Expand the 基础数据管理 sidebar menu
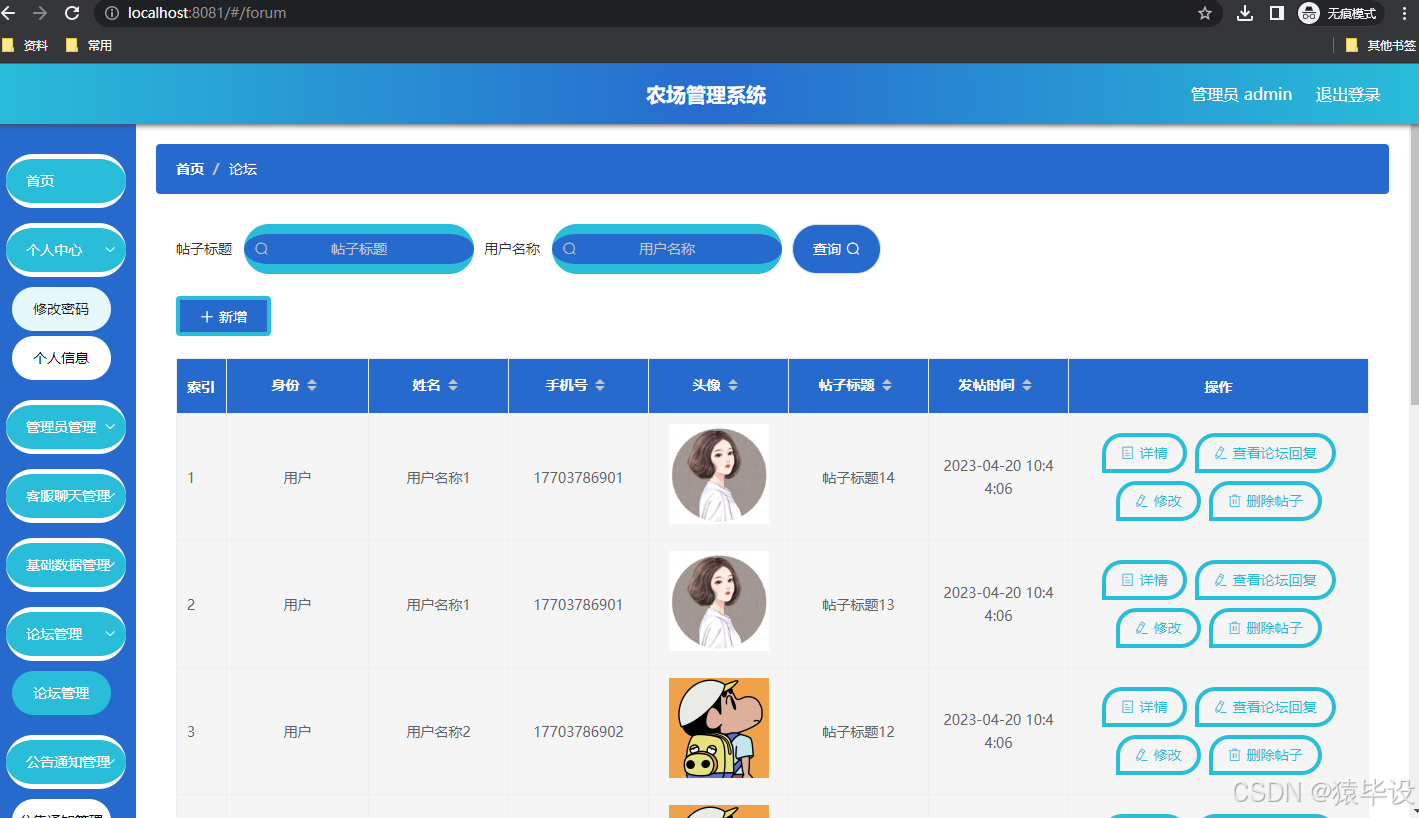Image resolution: width=1419 pixels, height=818 pixels. [66, 565]
